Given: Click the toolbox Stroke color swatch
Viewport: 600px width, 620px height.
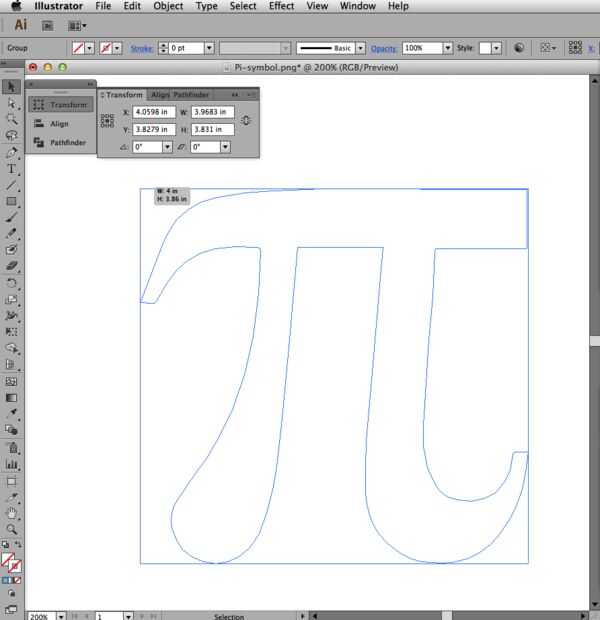Looking at the screenshot, I should pyautogui.click(x=16, y=566).
